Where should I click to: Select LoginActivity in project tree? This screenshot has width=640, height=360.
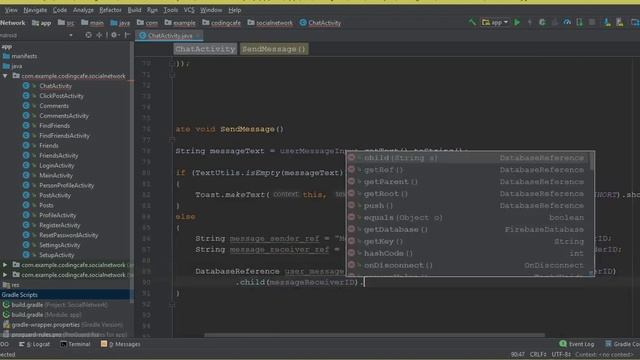(57, 165)
